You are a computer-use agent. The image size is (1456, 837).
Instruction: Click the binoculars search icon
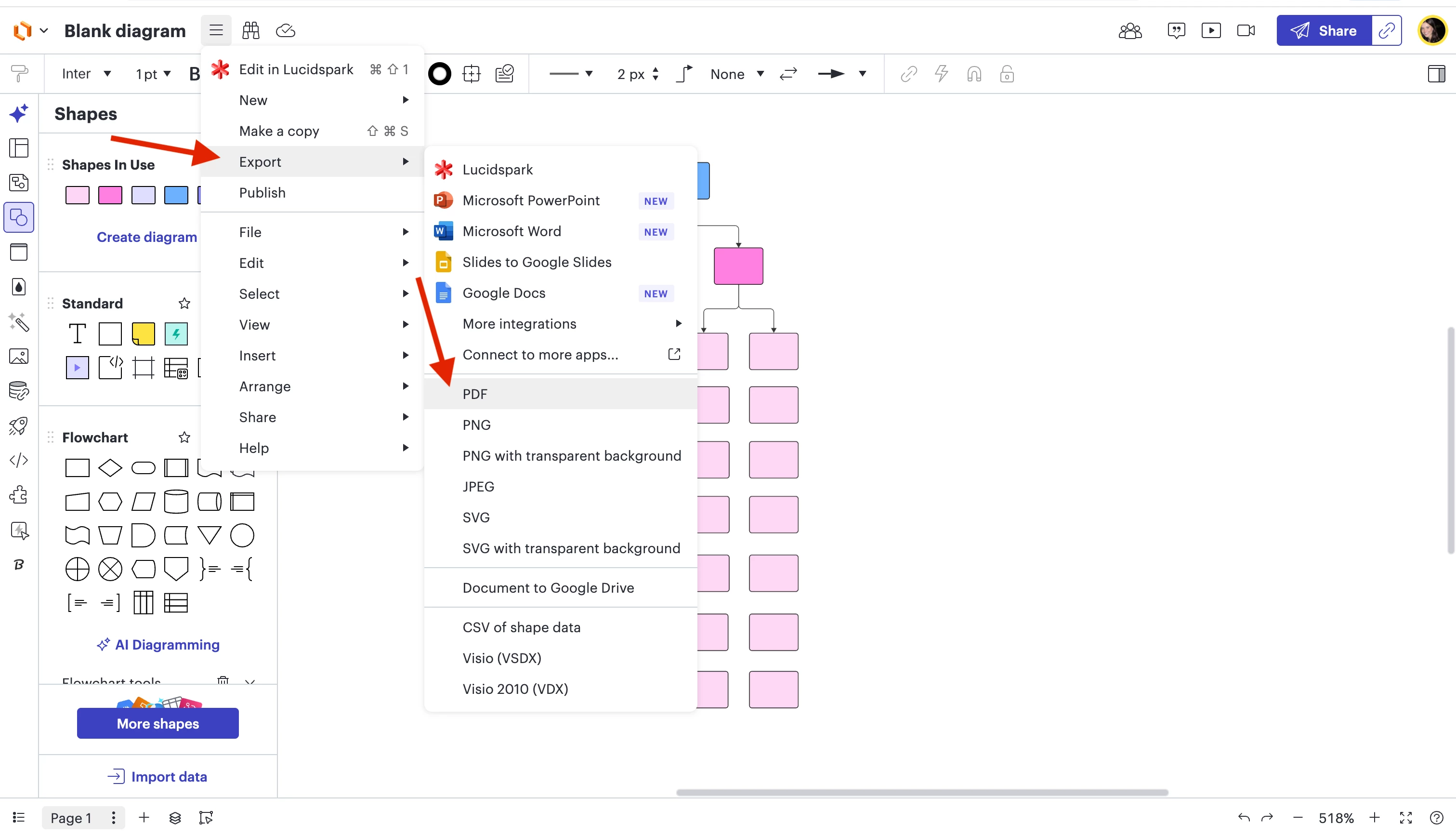click(250, 30)
